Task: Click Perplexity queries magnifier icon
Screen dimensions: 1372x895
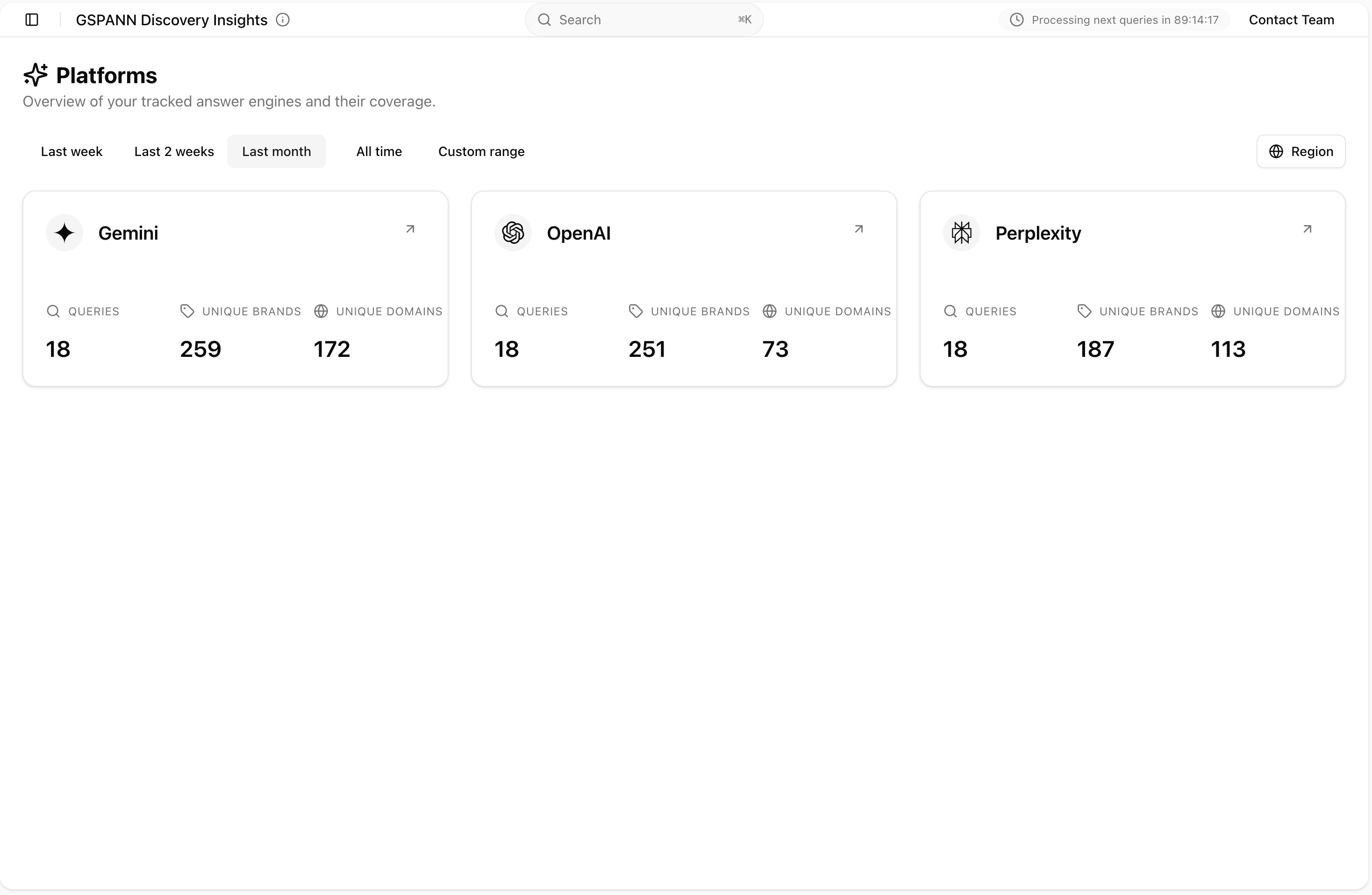Action: tap(950, 311)
